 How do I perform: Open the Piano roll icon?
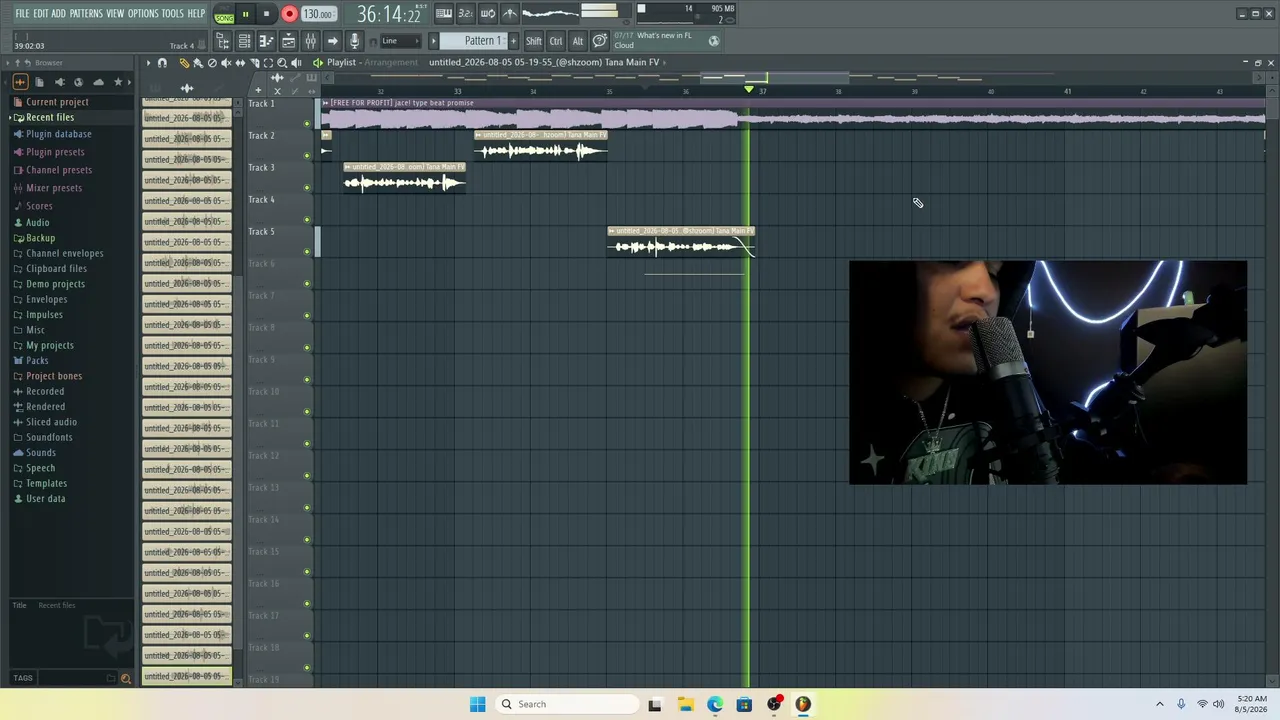coord(267,41)
